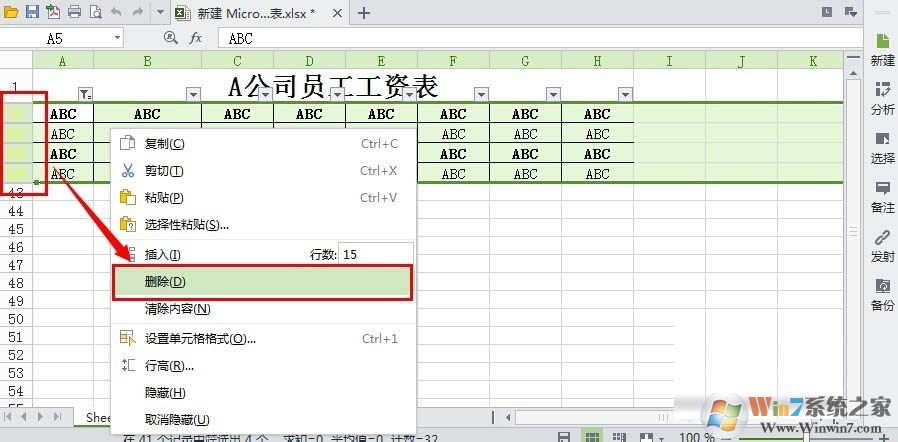Click the Save icon in quick toolbar
Image resolution: width=898 pixels, height=442 pixels.
[32, 12]
